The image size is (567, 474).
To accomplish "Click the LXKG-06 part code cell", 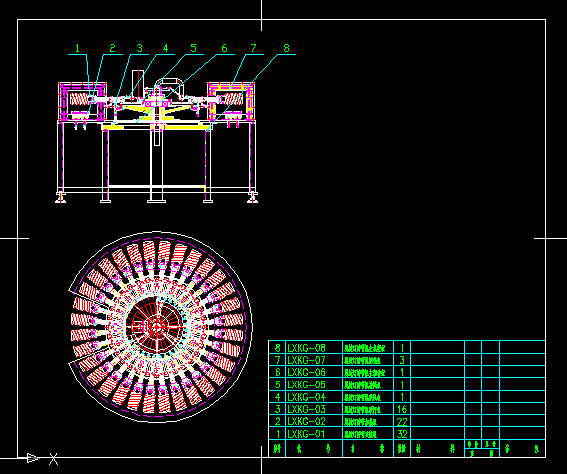I will [x=314, y=372].
